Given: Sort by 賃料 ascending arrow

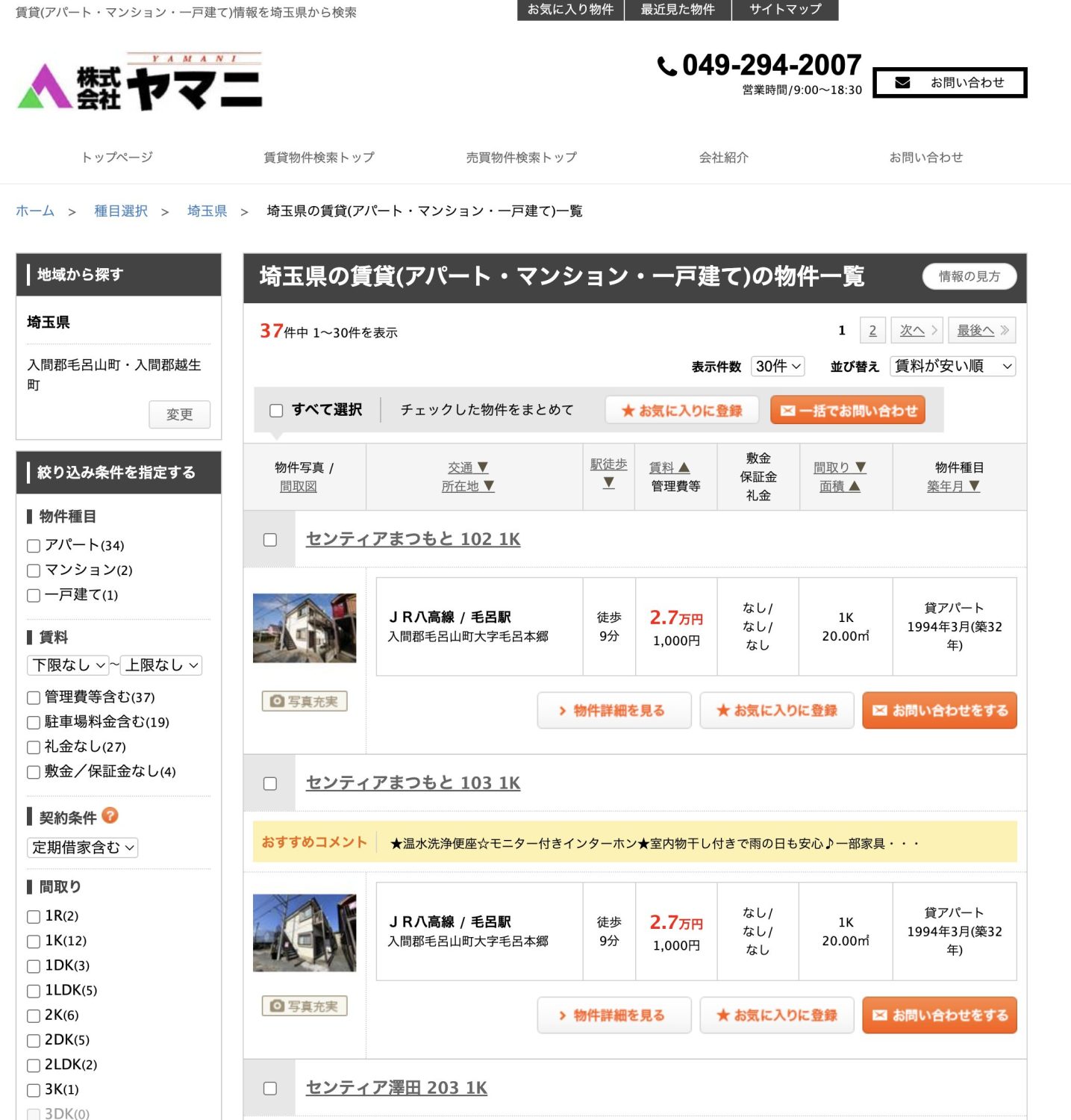Looking at the screenshot, I should (684, 467).
